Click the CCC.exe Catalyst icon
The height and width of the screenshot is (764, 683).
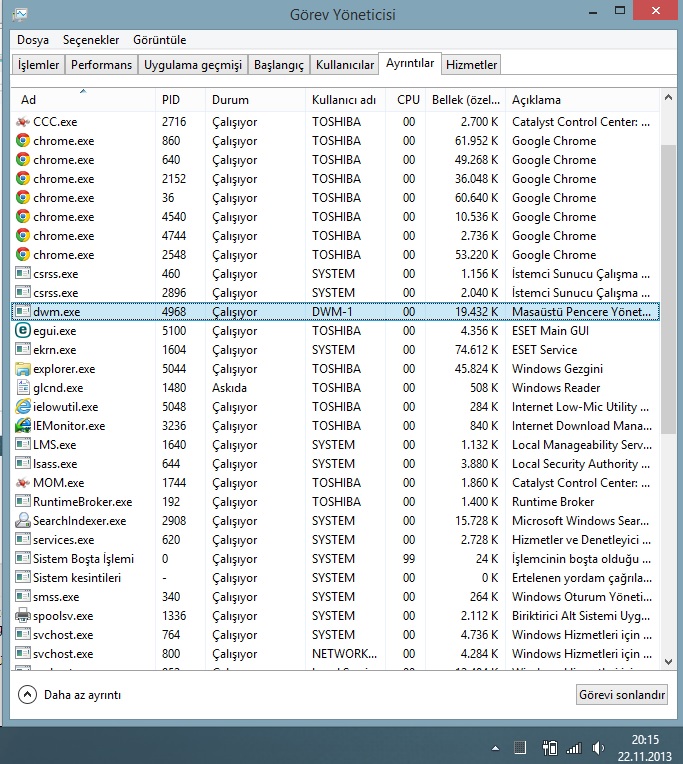click(23, 122)
